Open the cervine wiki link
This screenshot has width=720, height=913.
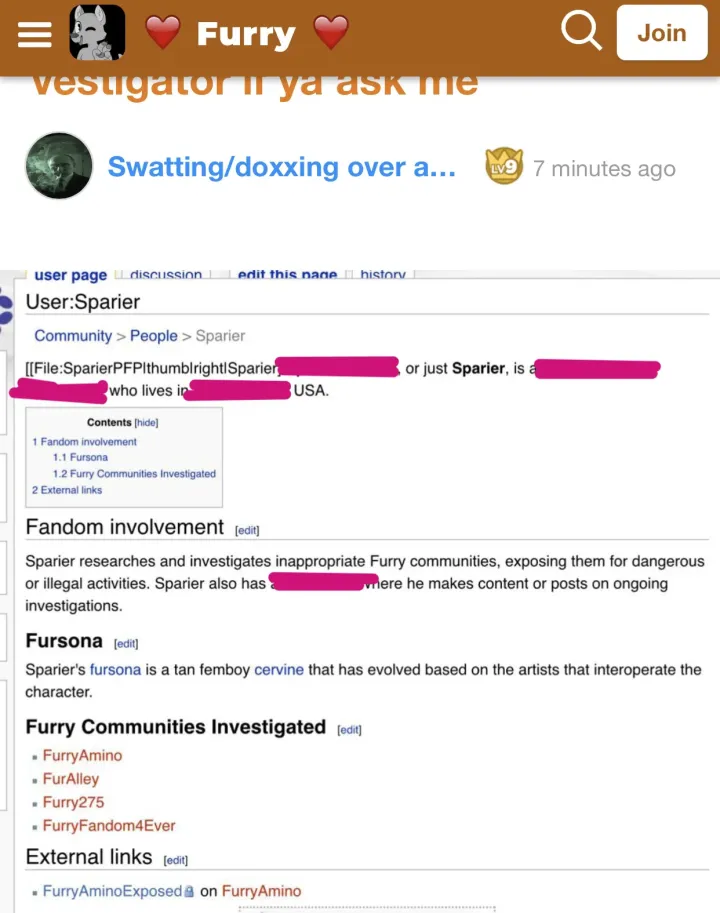[x=279, y=669]
